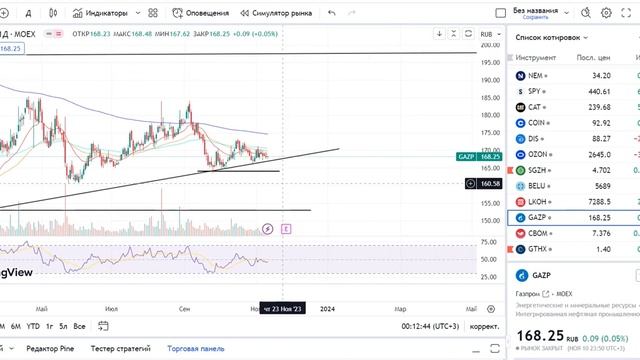Select the CBOM watchlist row
Screen dimensions: 640x360
[573, 233]
